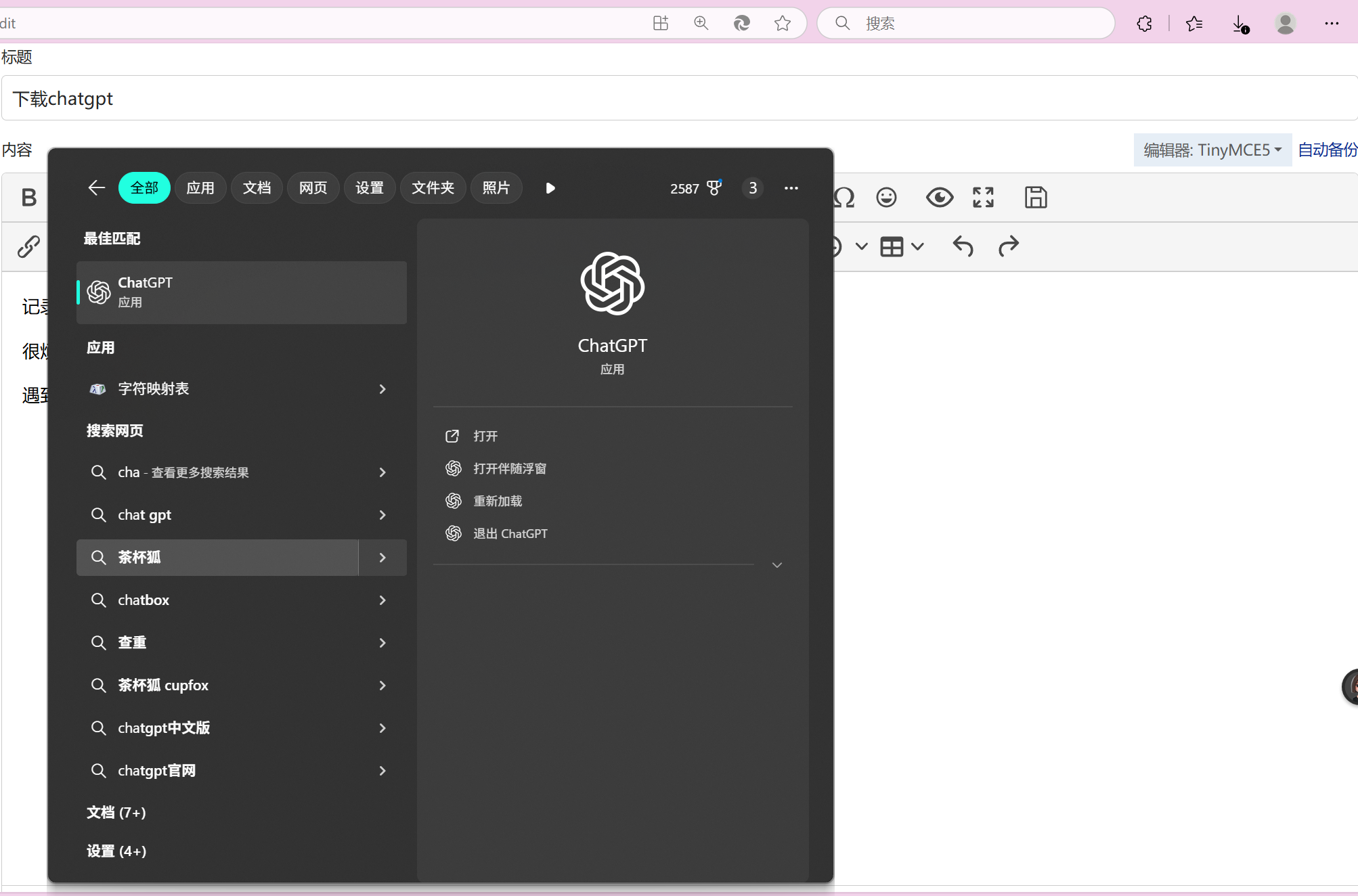Image resolution: width=1358 pixels, height=896 pixels.
Task: Click the redo arrow
Action: 1009,246
